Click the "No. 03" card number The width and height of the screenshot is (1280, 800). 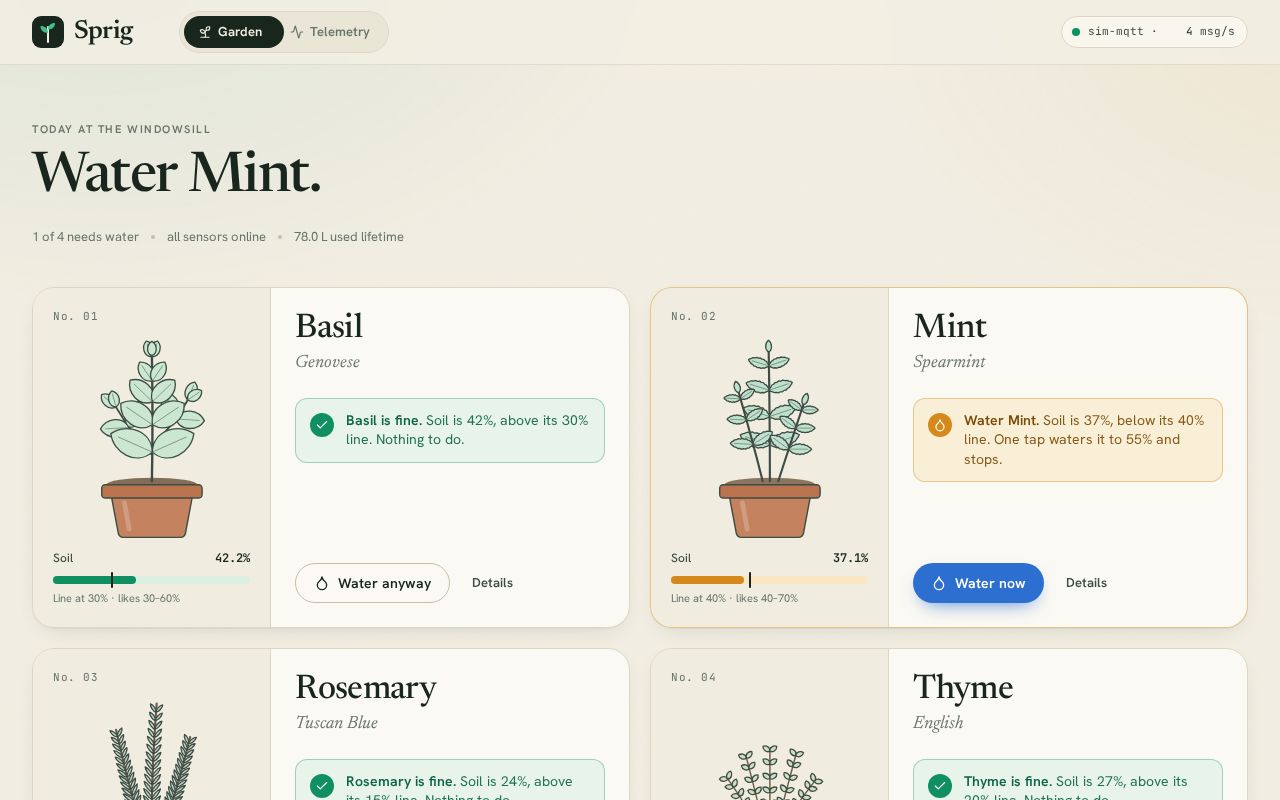(76, 677)
